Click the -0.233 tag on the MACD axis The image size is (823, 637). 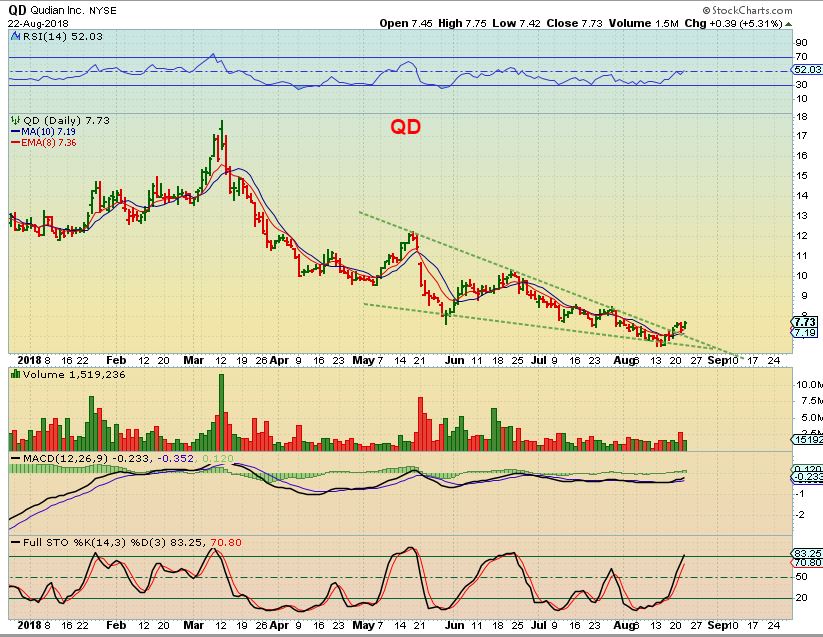(807, 477)
